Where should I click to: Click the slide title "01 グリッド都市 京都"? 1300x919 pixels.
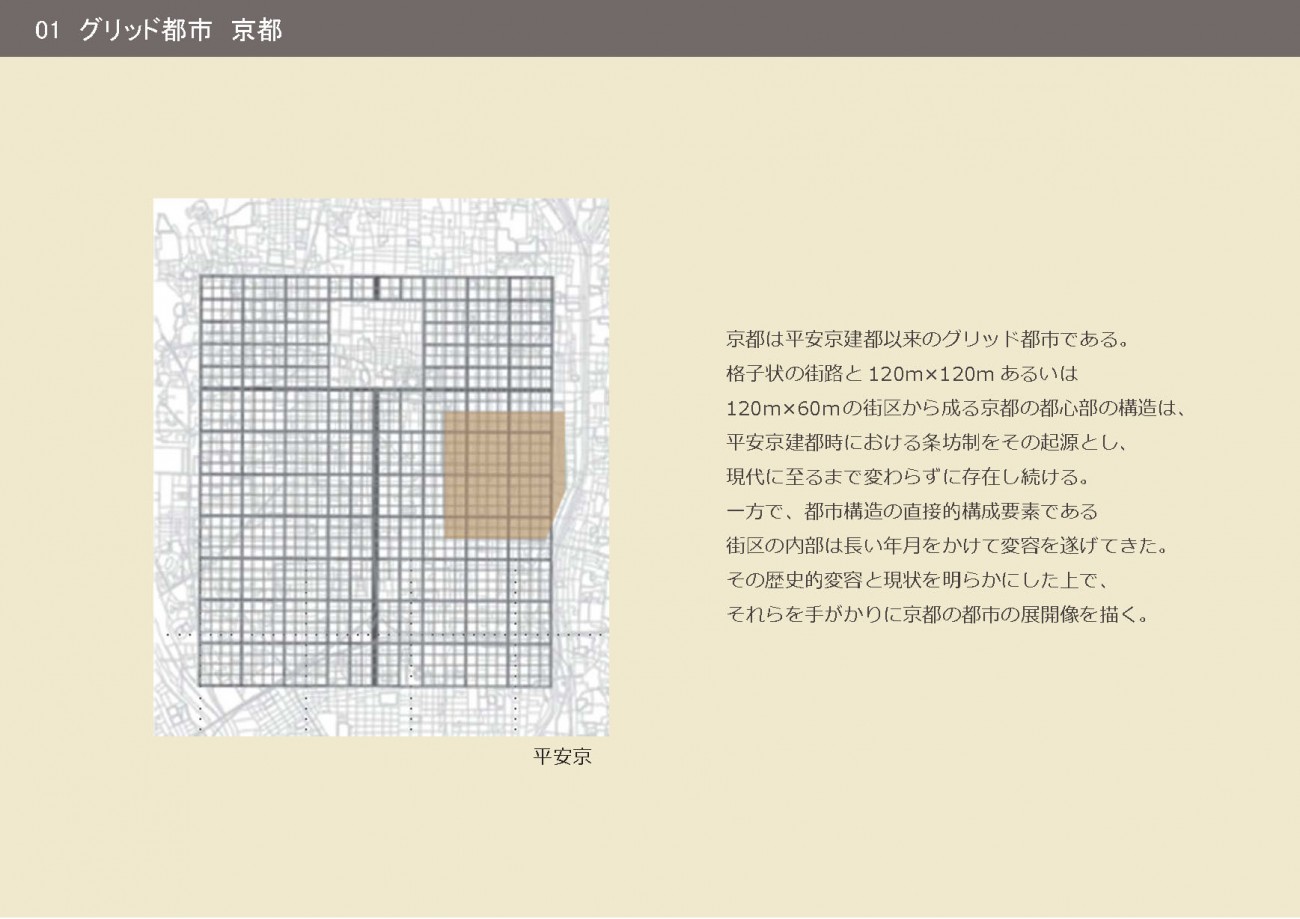click(x=158, y=30)
